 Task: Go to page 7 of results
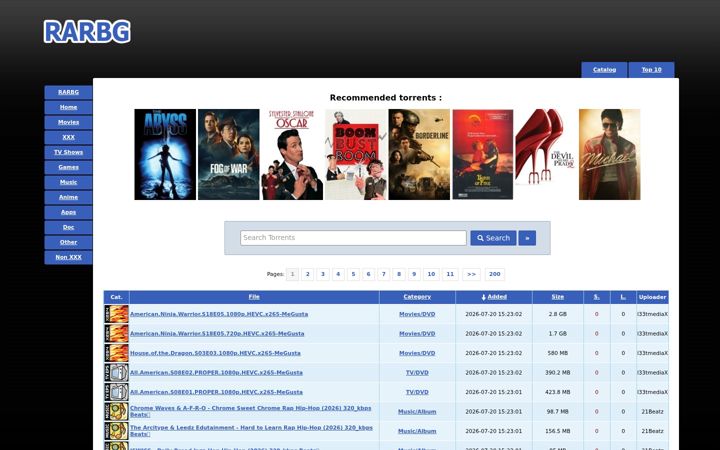[383, 274]
